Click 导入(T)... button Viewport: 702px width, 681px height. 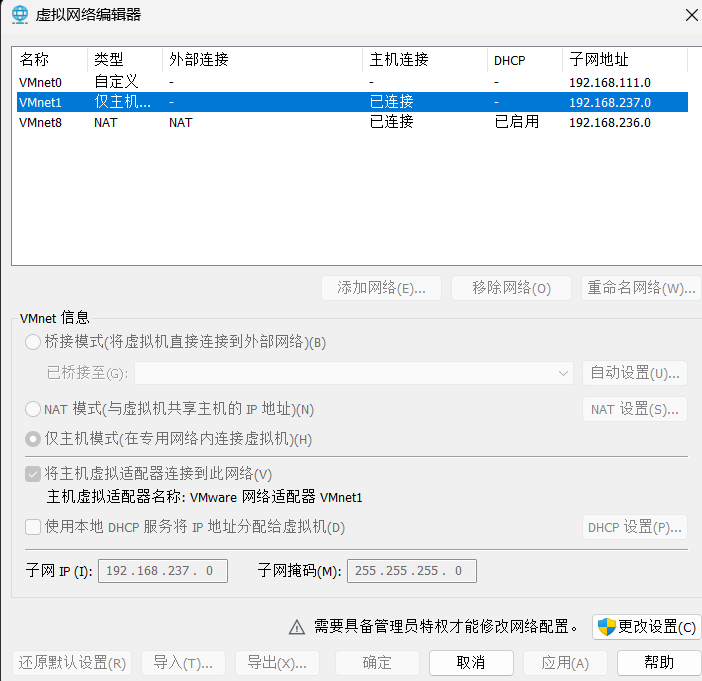(x=183, y=663)
